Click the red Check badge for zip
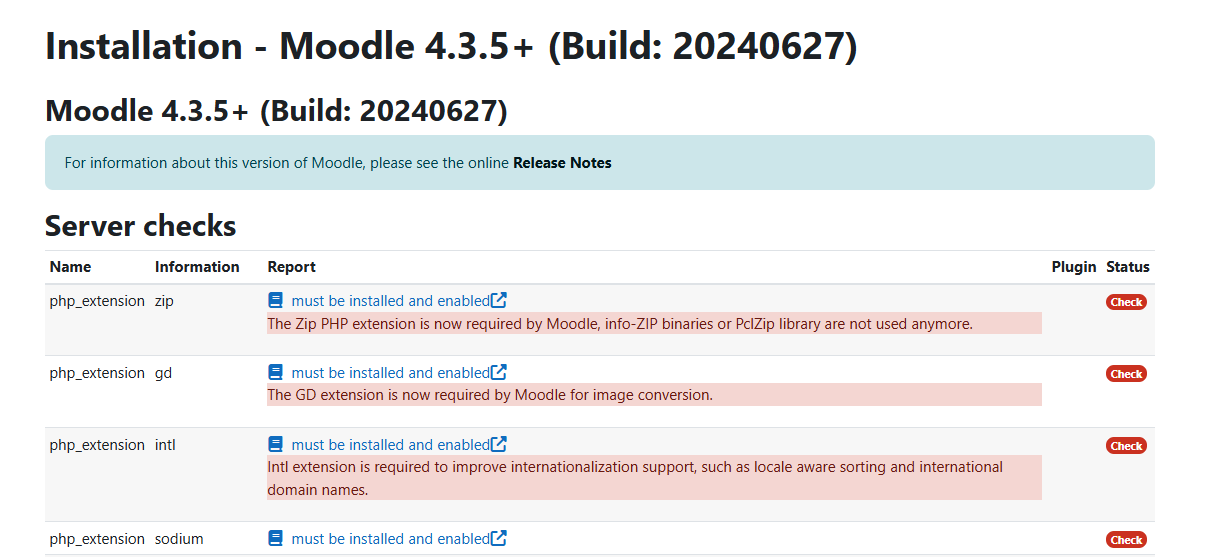The width and height of the screenshot is (1222, 557). click(x=1126, y=302)
